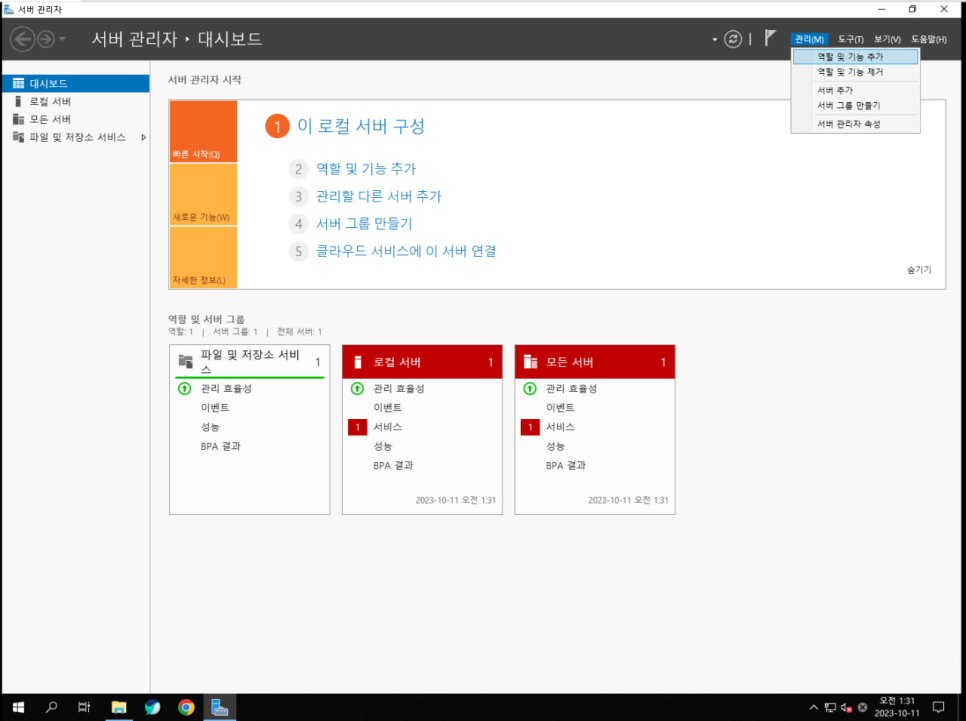966x721 pixels.
Task: Click the red 서비스 alert badge in 로컬 서버
Action: click(x=358, y=427)
